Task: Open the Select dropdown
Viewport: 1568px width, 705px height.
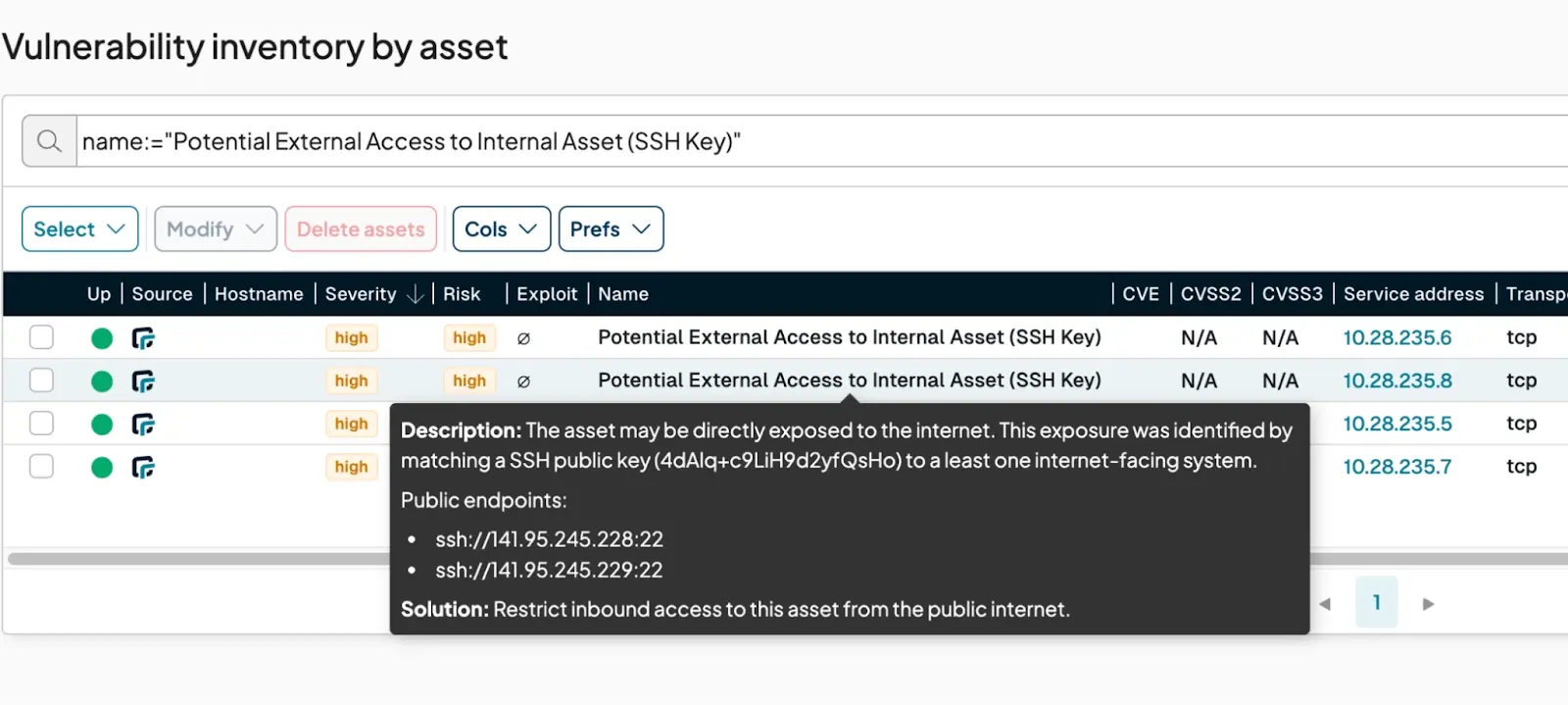Action: pyautogui.click(x=79, y=229)
